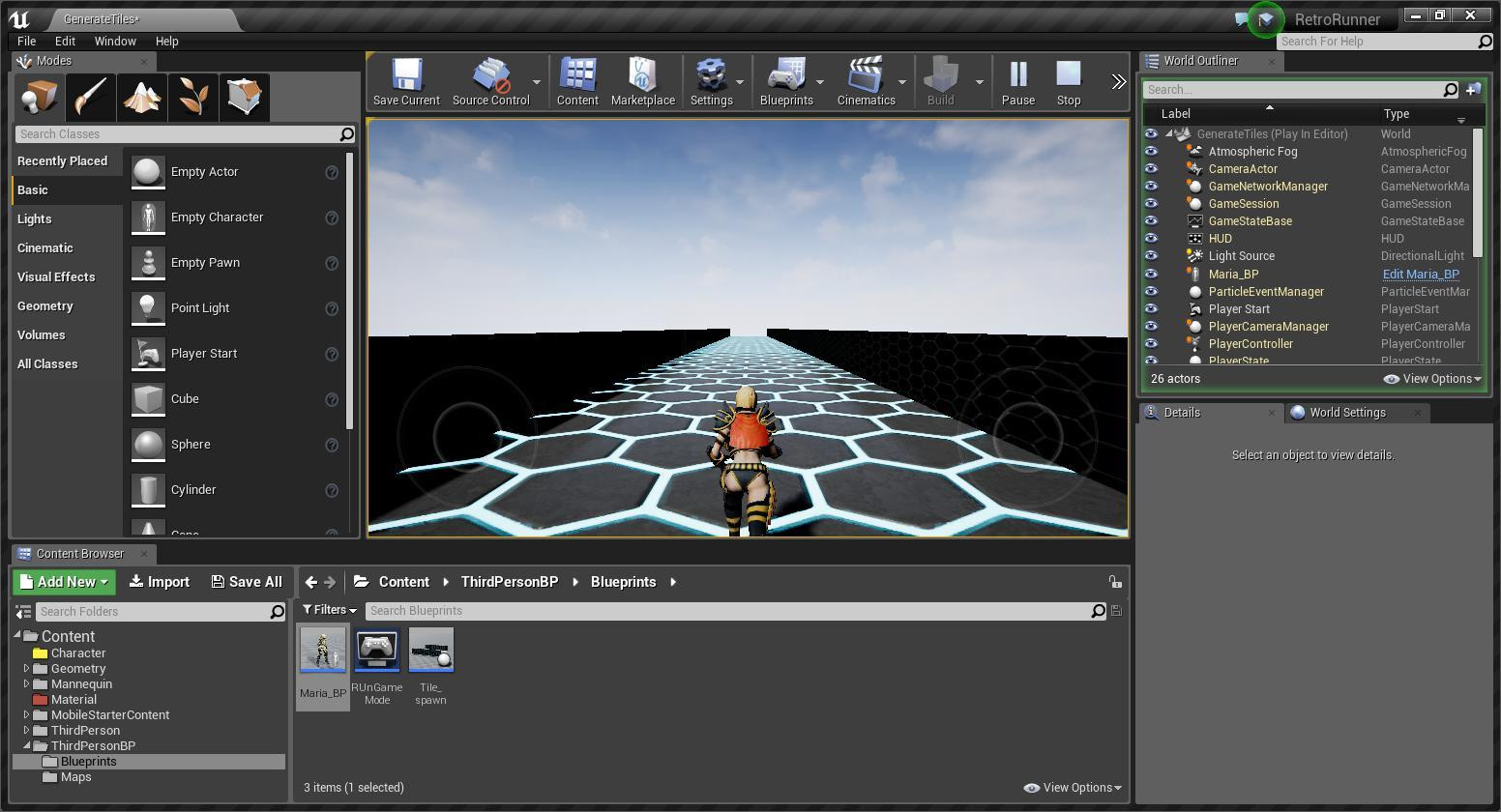This screenshot has height=812, width=1501.
Task: Click the Blueprints toolbar button
Action: point(786,81)
